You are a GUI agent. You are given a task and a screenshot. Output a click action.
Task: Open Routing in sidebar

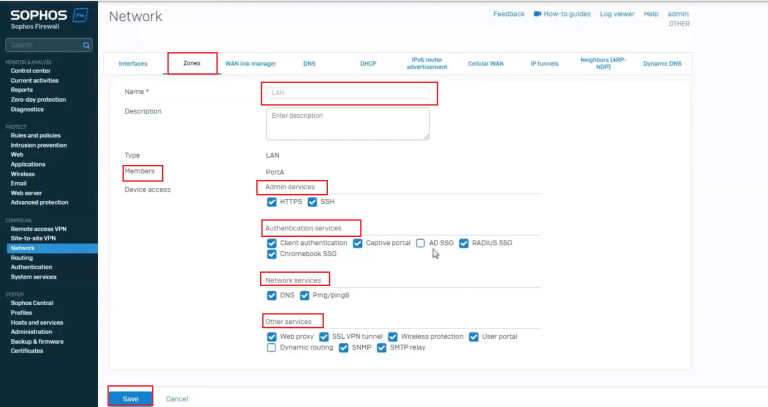coord(22,258)
